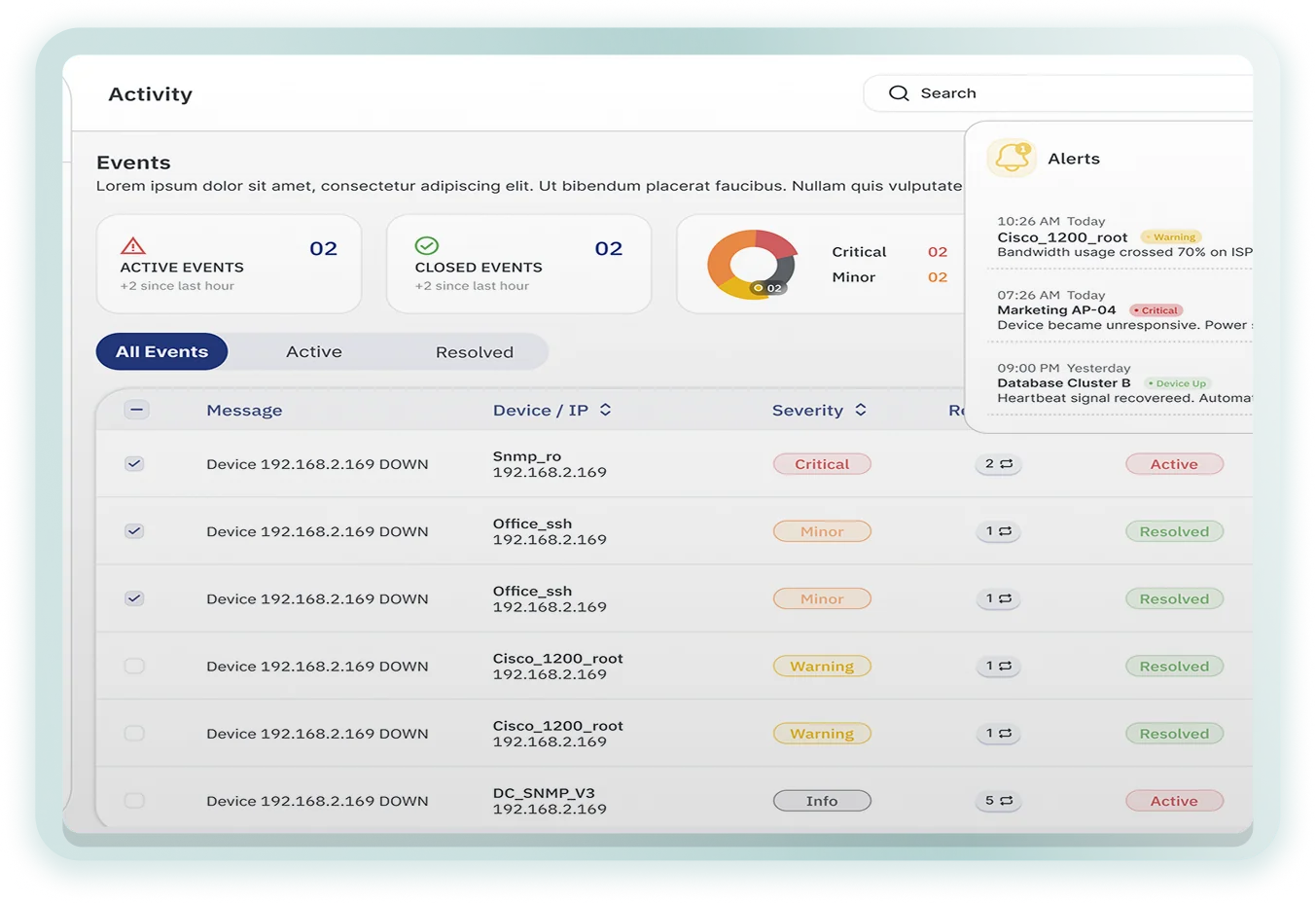Open the Marketing AP-04 alert
1316x904 pixels.
tap(1124, 310)
